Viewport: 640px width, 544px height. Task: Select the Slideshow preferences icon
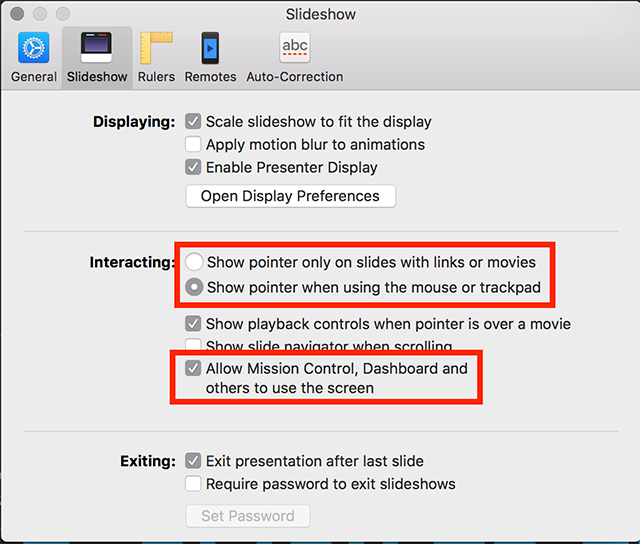96,47
